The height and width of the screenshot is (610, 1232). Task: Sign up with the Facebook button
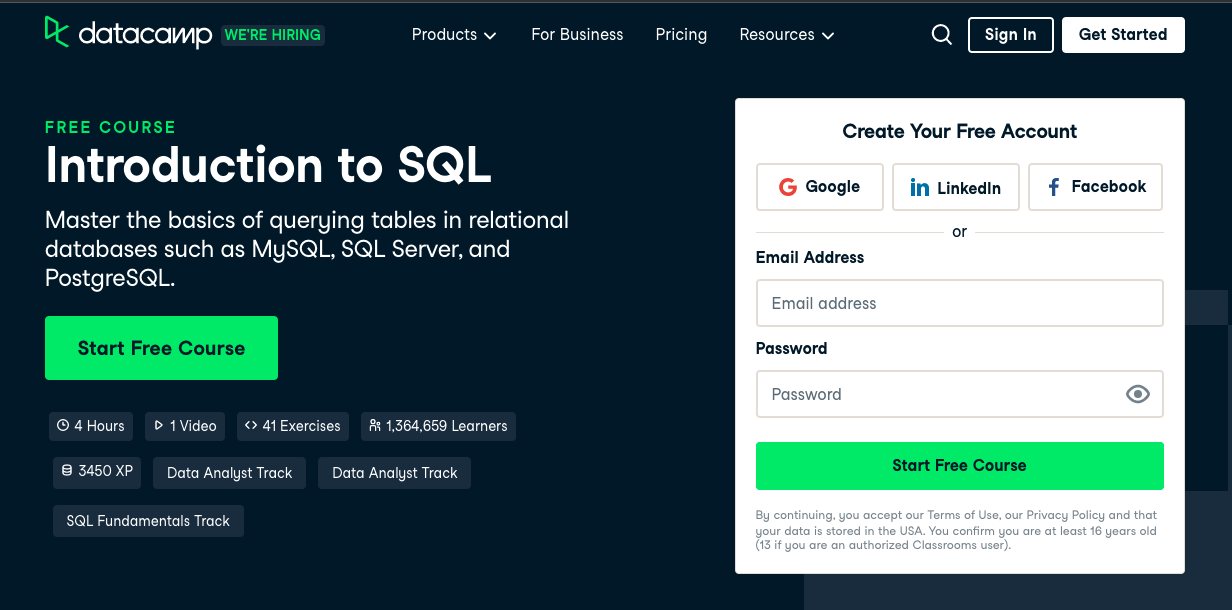click(1095, 187)
